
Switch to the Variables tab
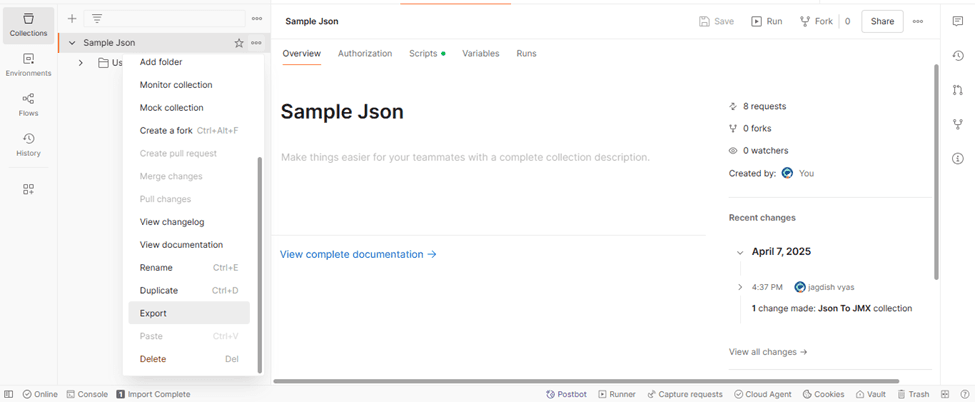(481, 54)
